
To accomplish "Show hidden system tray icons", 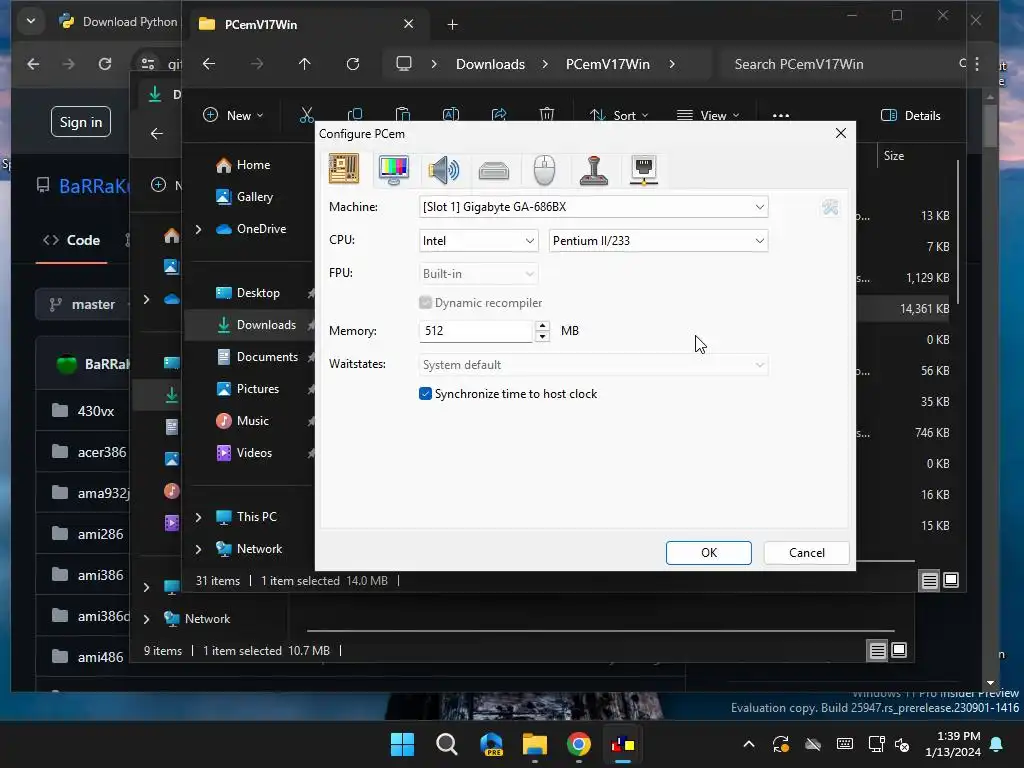I will pos(749,744).
